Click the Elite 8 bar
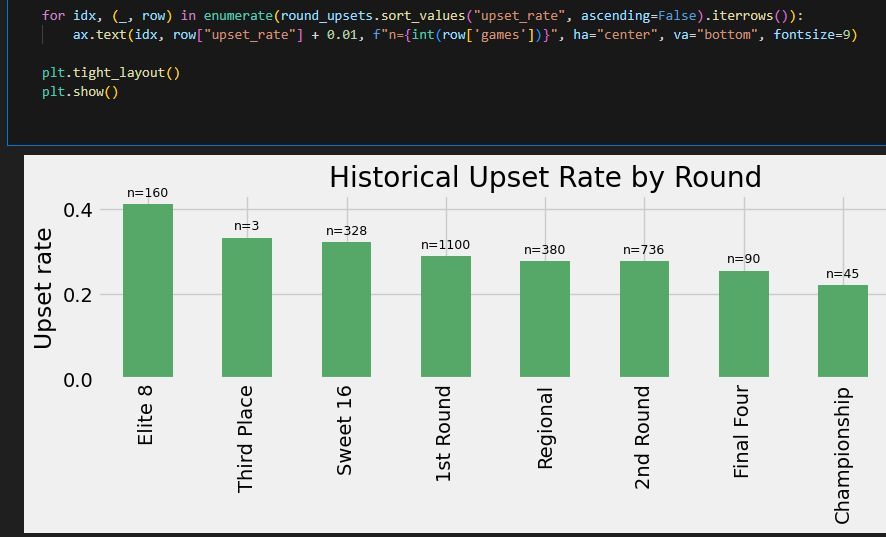 [x=147, y=291]
